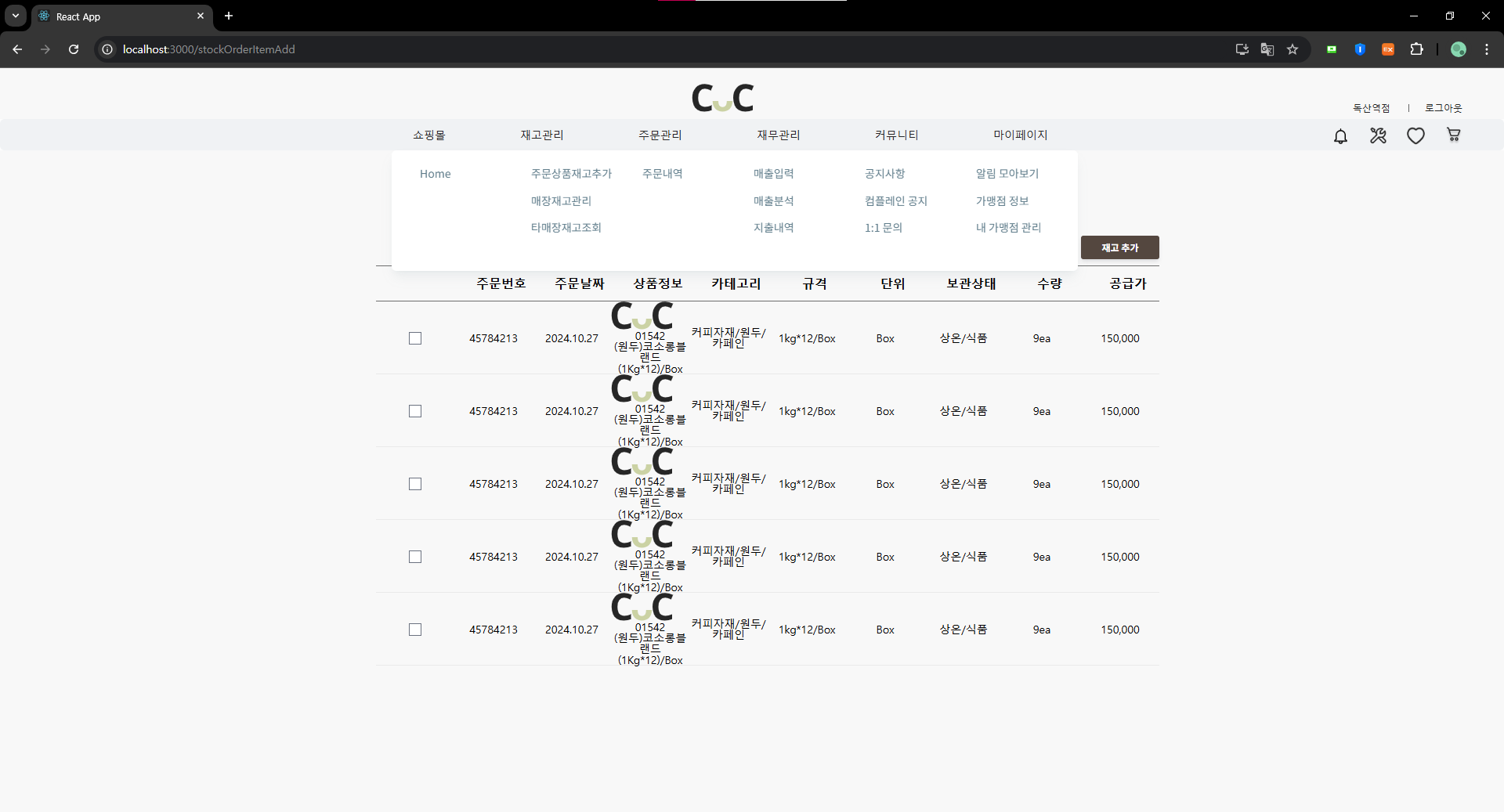Select 알림 모아보기 submenu item
The image size is (1504, 812).
coord(1007,174)
